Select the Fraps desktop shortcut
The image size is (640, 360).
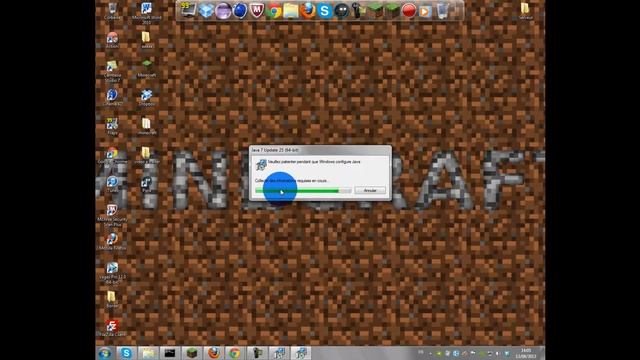pos(112,127)
